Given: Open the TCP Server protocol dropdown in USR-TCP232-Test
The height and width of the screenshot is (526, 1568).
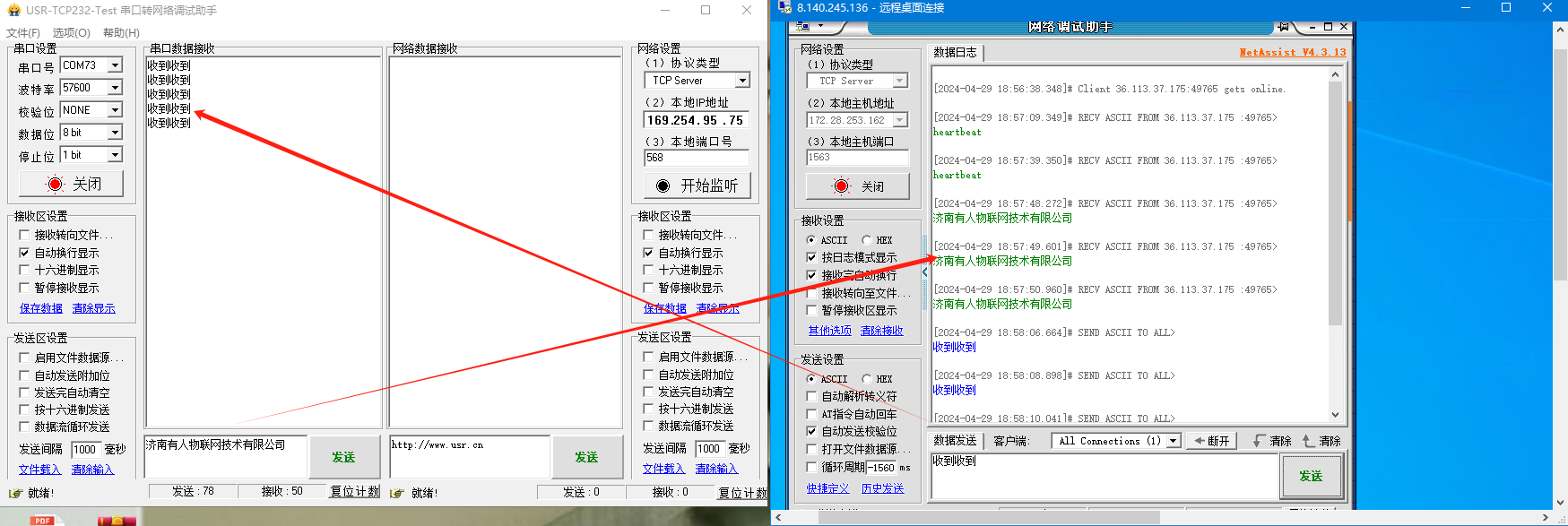Looking at the screenshot, I should [742, 81].
